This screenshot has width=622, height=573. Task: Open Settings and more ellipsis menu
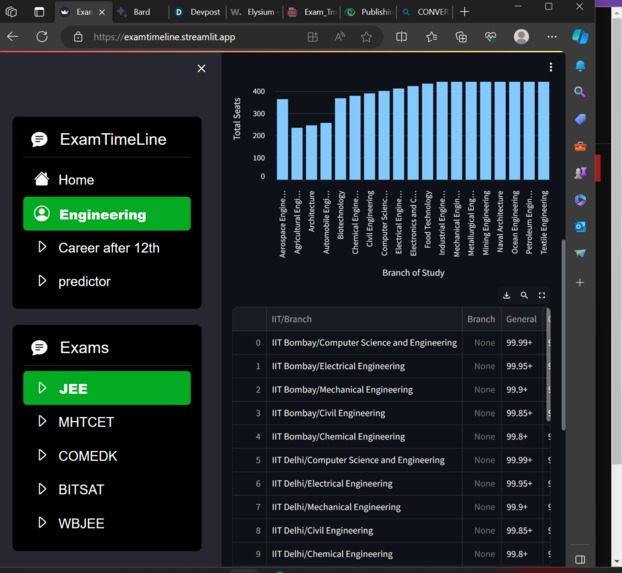point(552,37)
